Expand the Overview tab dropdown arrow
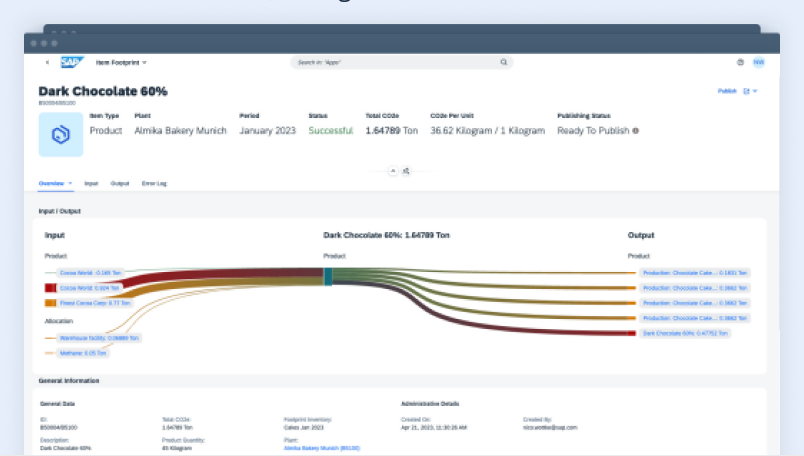 click(70, 184)
